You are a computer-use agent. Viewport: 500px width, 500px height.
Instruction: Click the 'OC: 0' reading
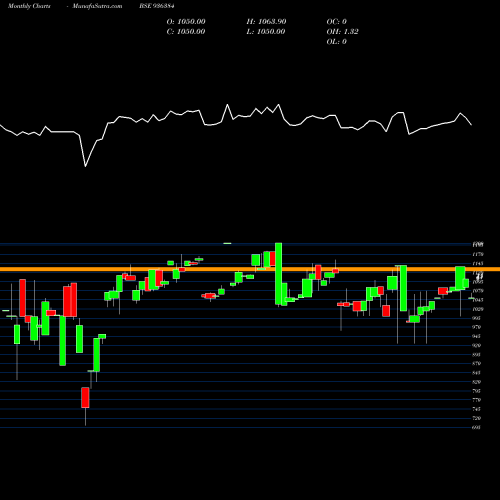click(337, 22)
